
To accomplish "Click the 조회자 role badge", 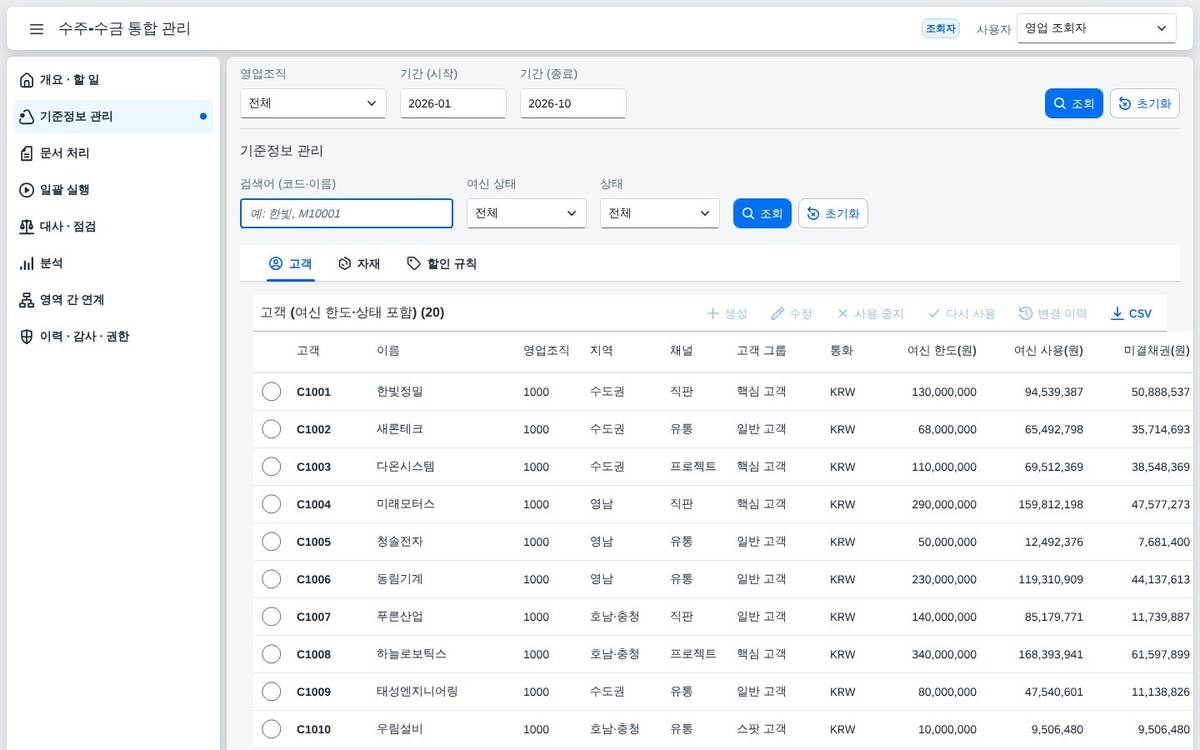I will pyautogui.click(x=941, y=29).
